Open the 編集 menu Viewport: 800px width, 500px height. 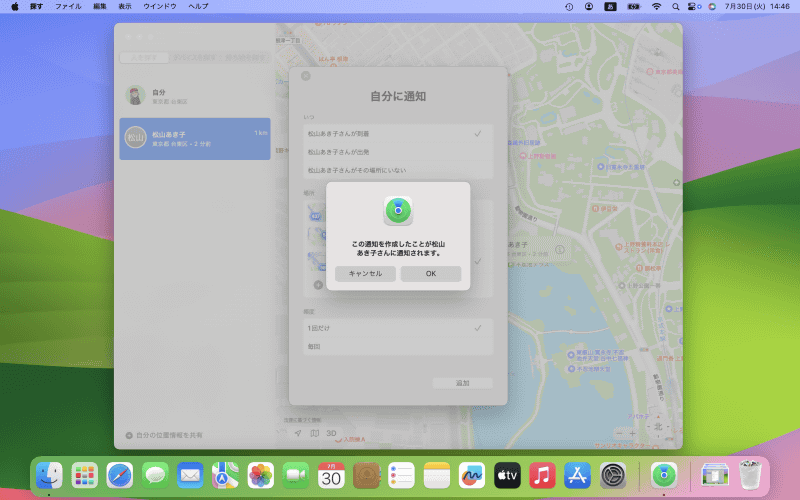[100, 6]
